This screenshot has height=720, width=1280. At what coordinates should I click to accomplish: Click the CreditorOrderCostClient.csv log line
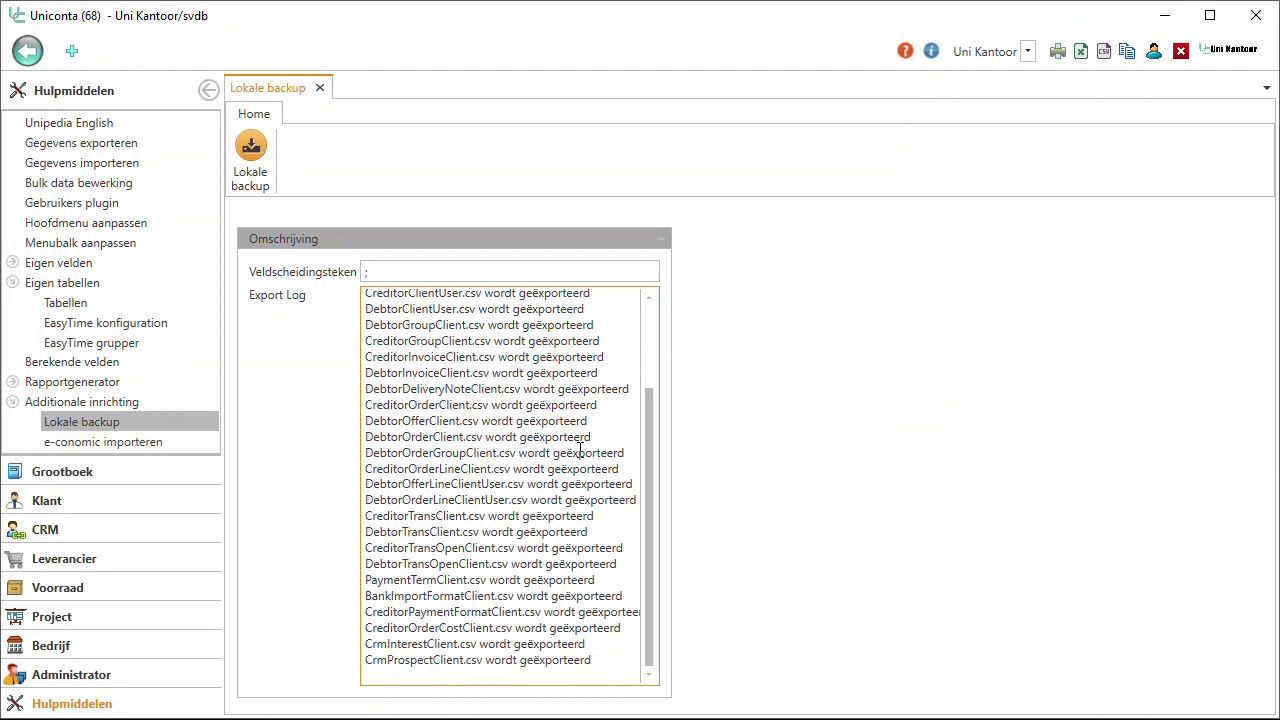(x=492, y=628)
